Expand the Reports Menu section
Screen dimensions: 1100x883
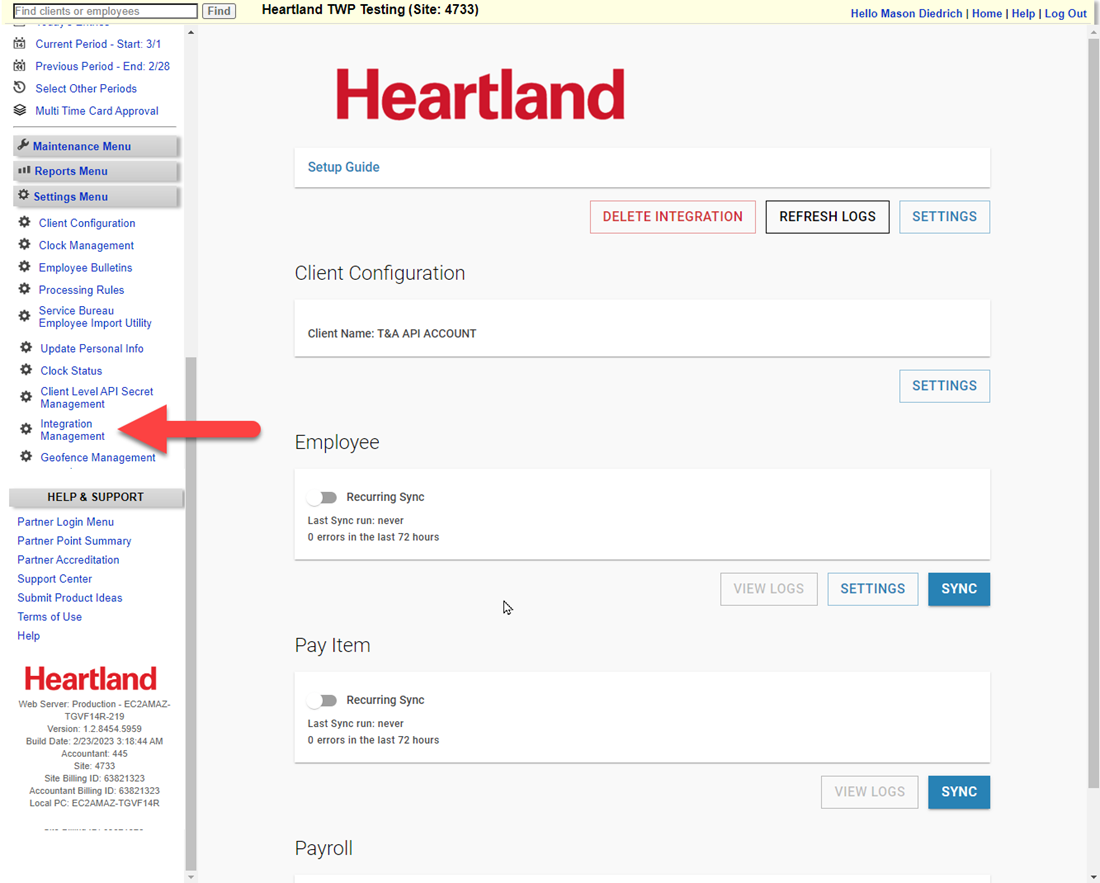[96, 170]
